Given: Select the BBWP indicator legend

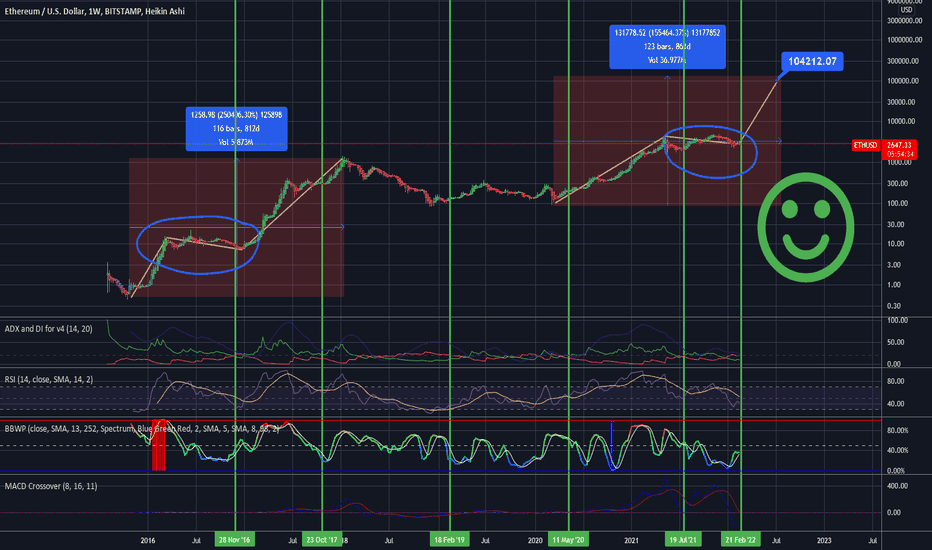Looking at the screenshot, I should point(141,429).
